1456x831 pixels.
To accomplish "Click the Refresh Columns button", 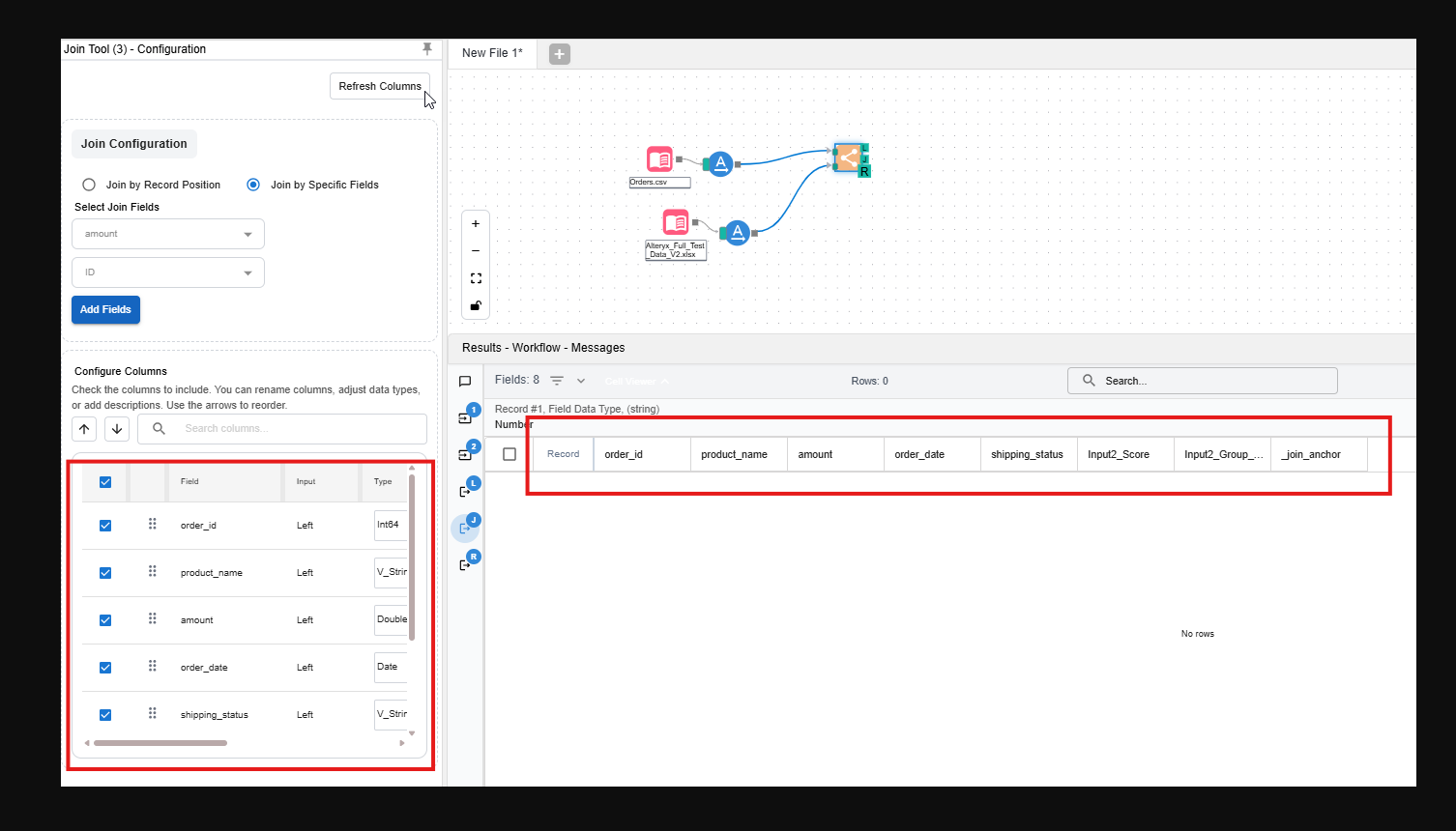I will click(x=379, y=86).
